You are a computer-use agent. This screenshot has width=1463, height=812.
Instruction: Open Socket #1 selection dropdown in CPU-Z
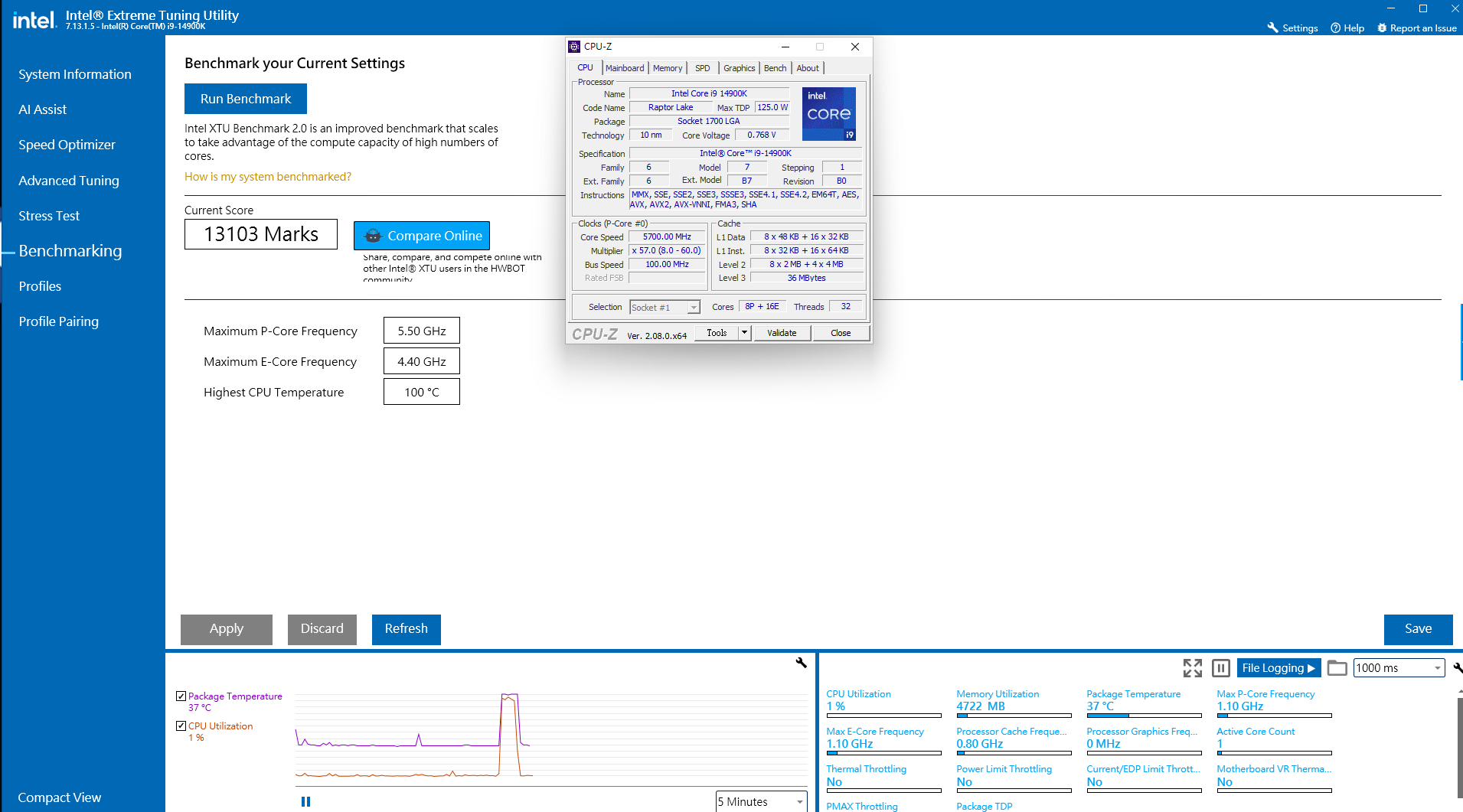[x=665, y=307]
